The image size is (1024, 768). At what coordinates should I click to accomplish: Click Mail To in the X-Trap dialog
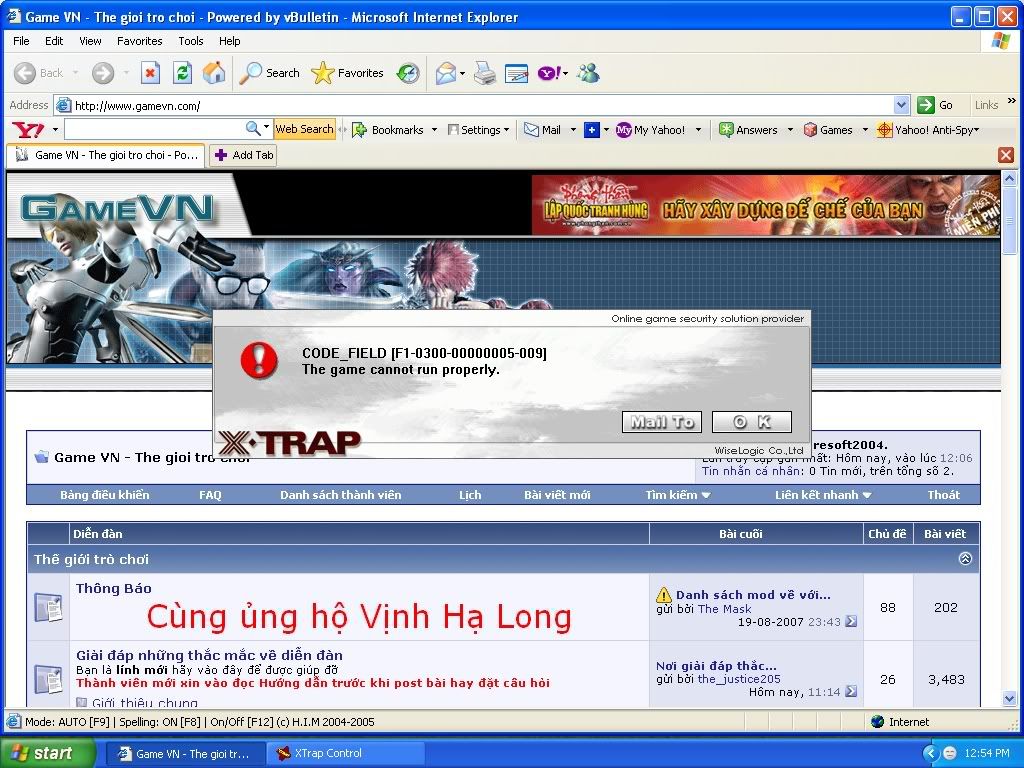point(662,422)
